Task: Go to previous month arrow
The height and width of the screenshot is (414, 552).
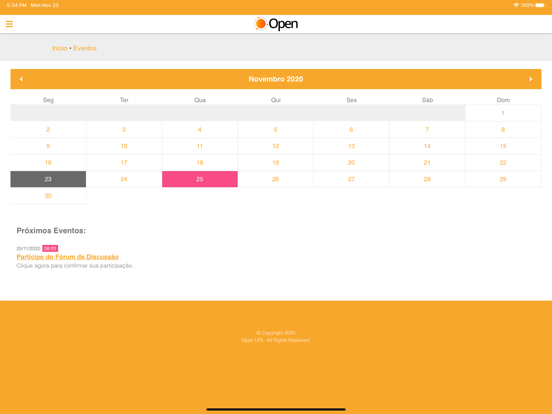Action: click(x=21, y=79)
